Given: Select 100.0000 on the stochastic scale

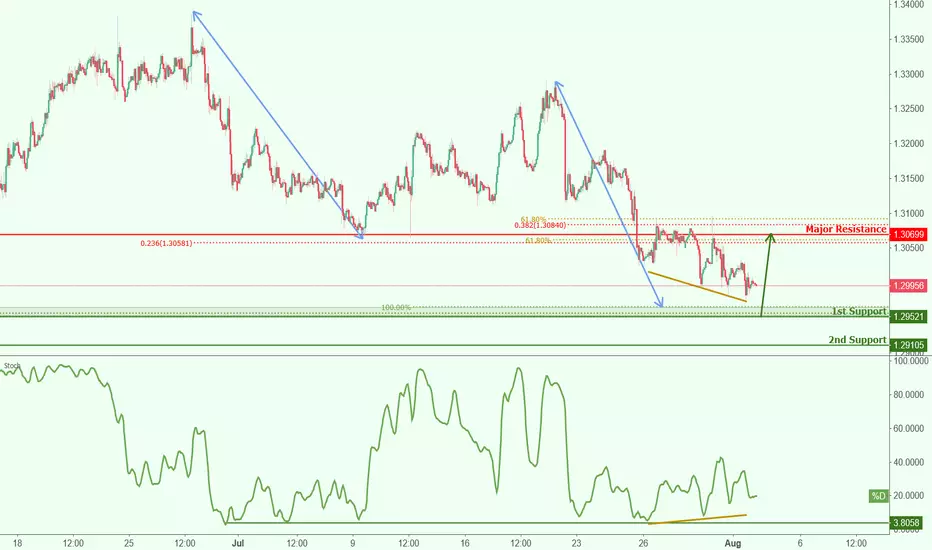Looking at the screenshot, I should coord(910,361).
